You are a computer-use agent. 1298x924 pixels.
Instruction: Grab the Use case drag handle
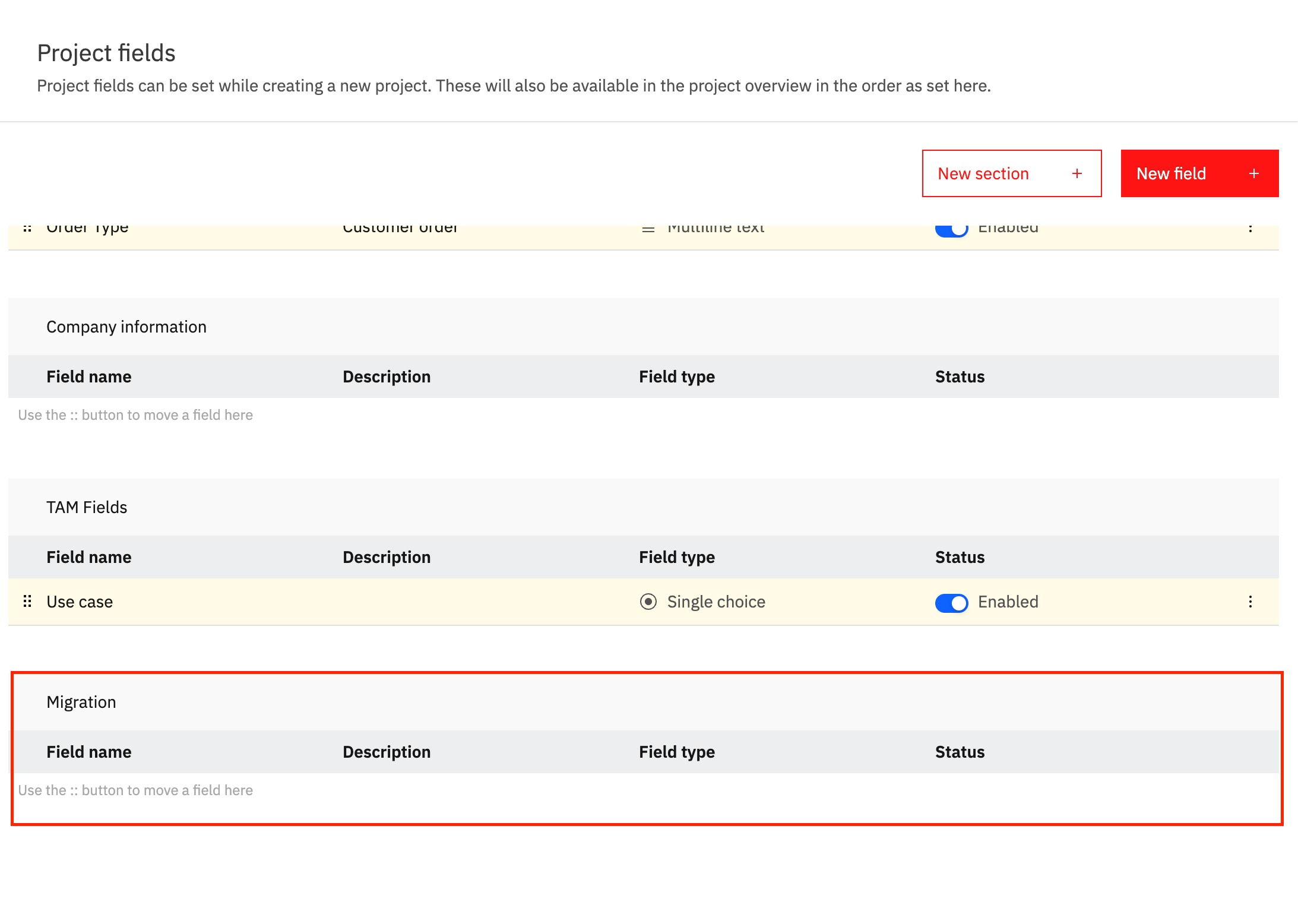click(27, 602)
